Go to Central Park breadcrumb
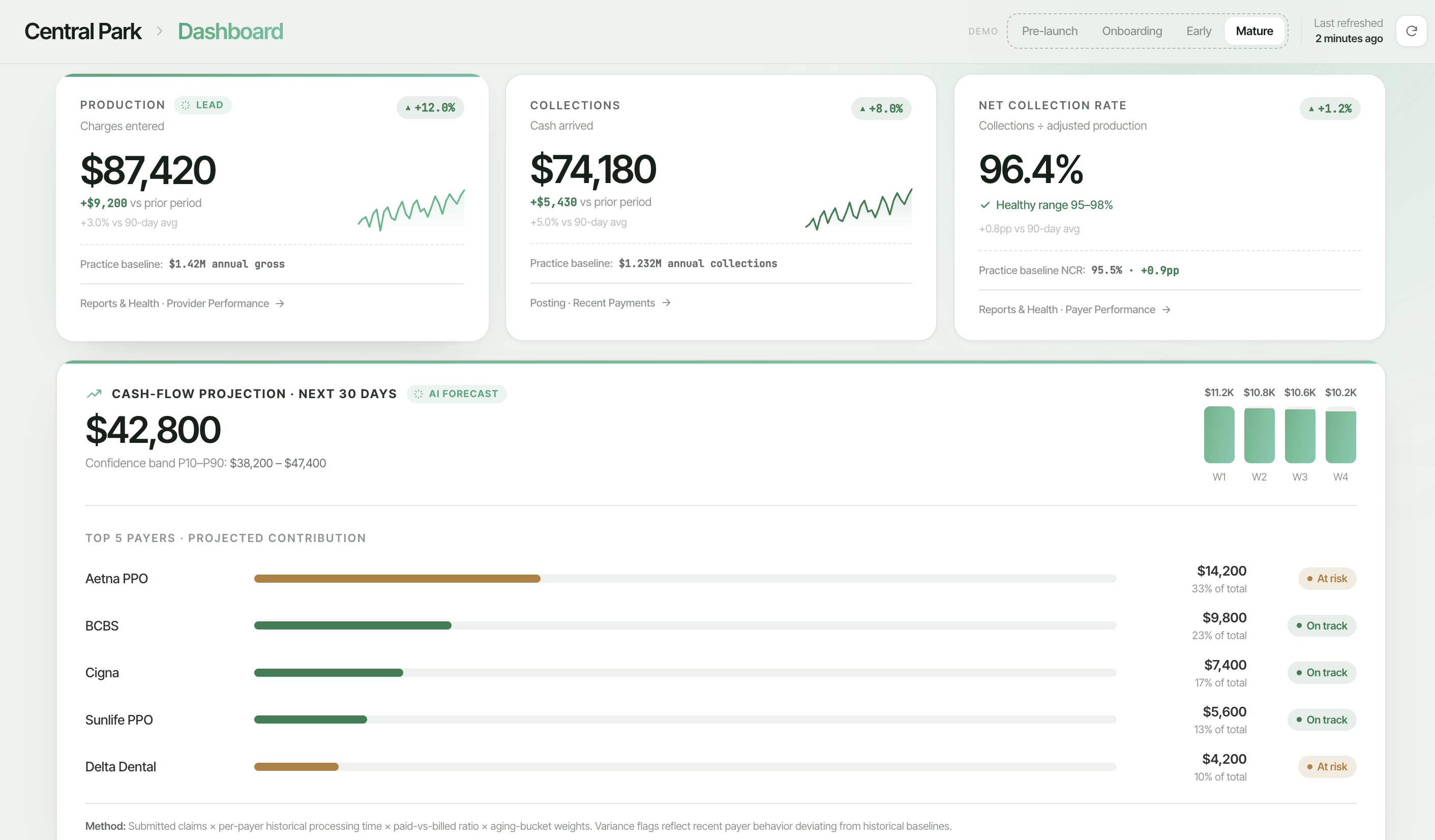The width and height of the screenshot is (1435, 840). point(83,32)
